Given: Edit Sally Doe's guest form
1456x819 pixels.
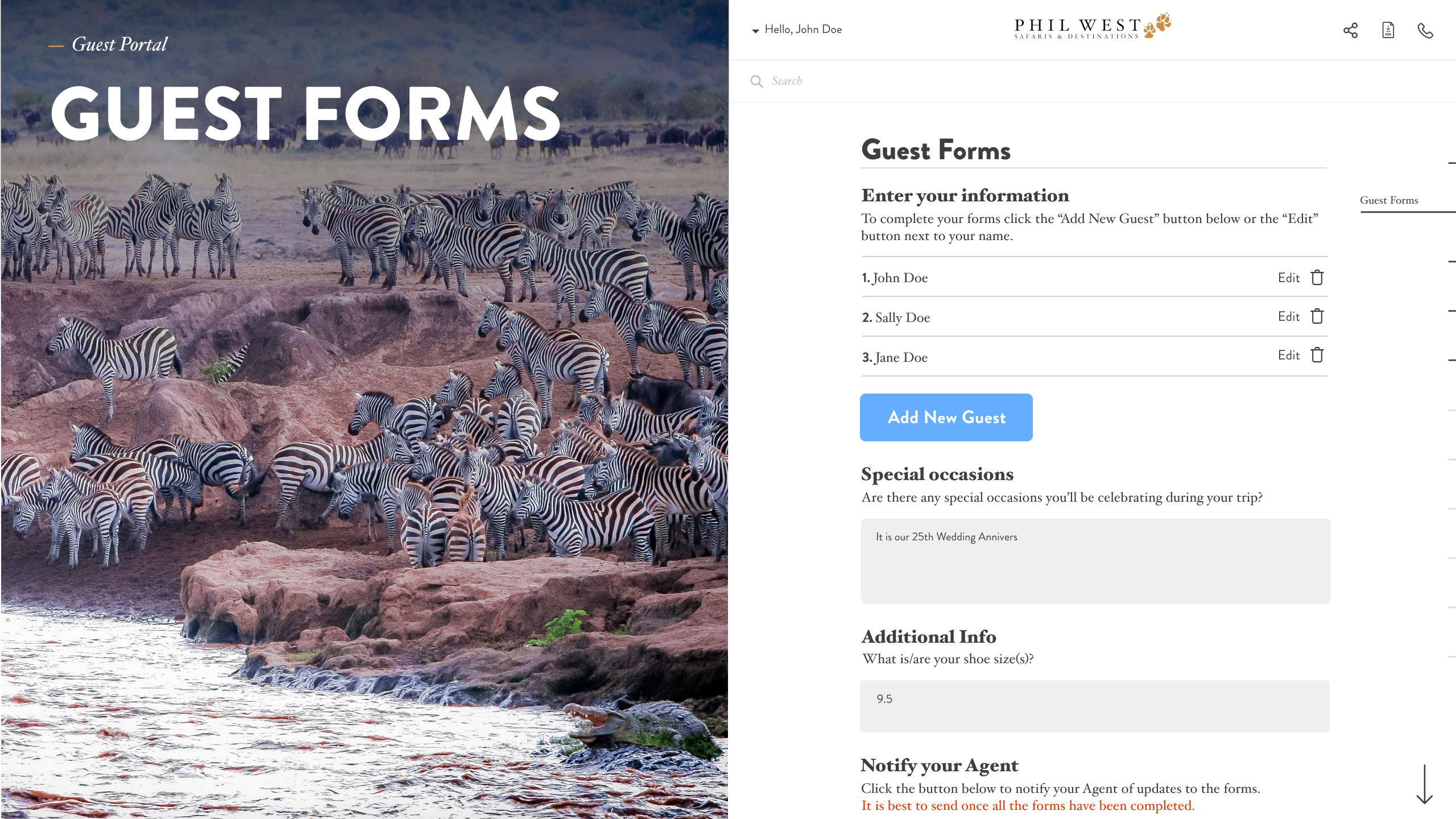Looking at the screenshot, I should click(1289, 316).
